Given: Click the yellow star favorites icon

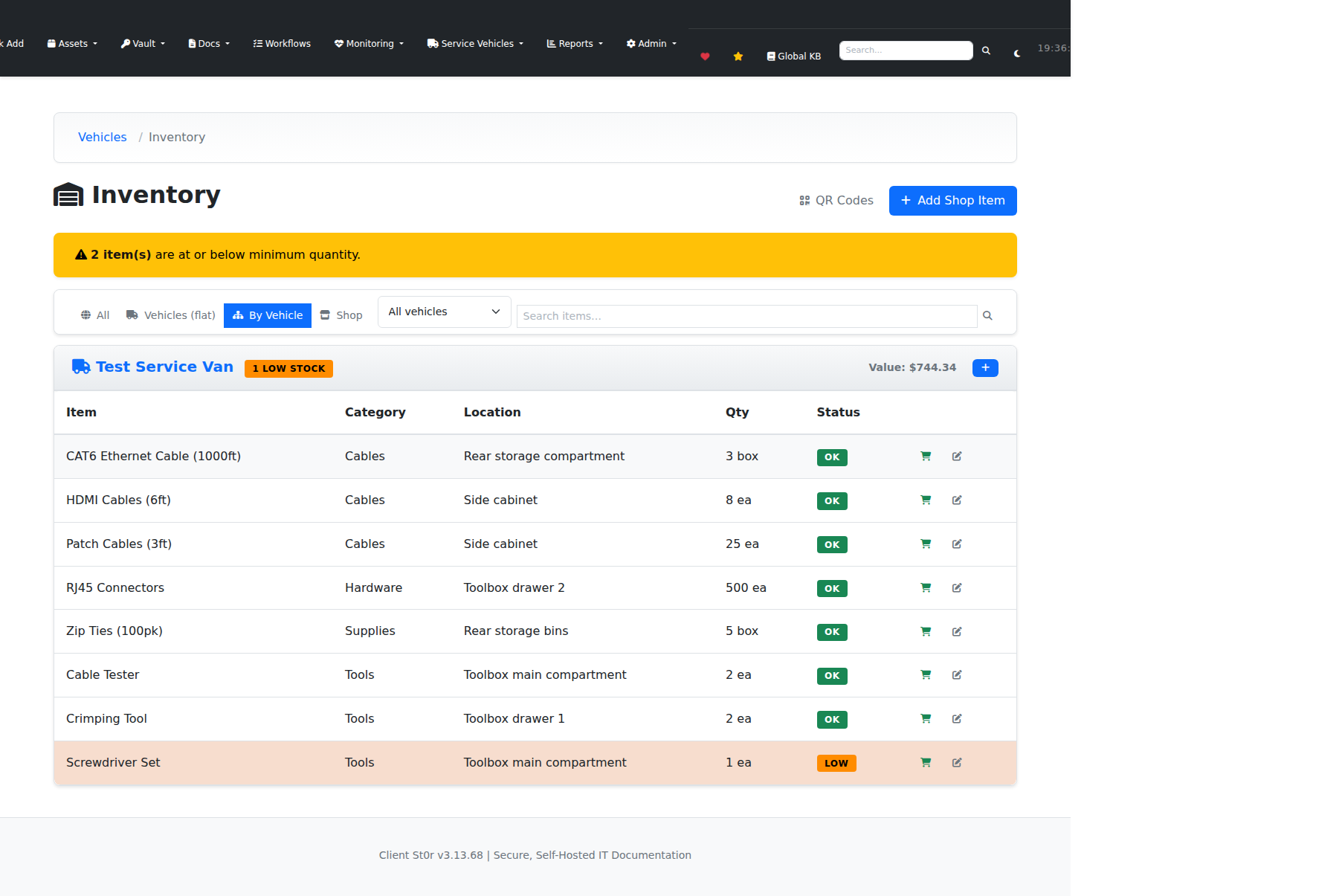Looking at the screenshot, I should point(738,57).
